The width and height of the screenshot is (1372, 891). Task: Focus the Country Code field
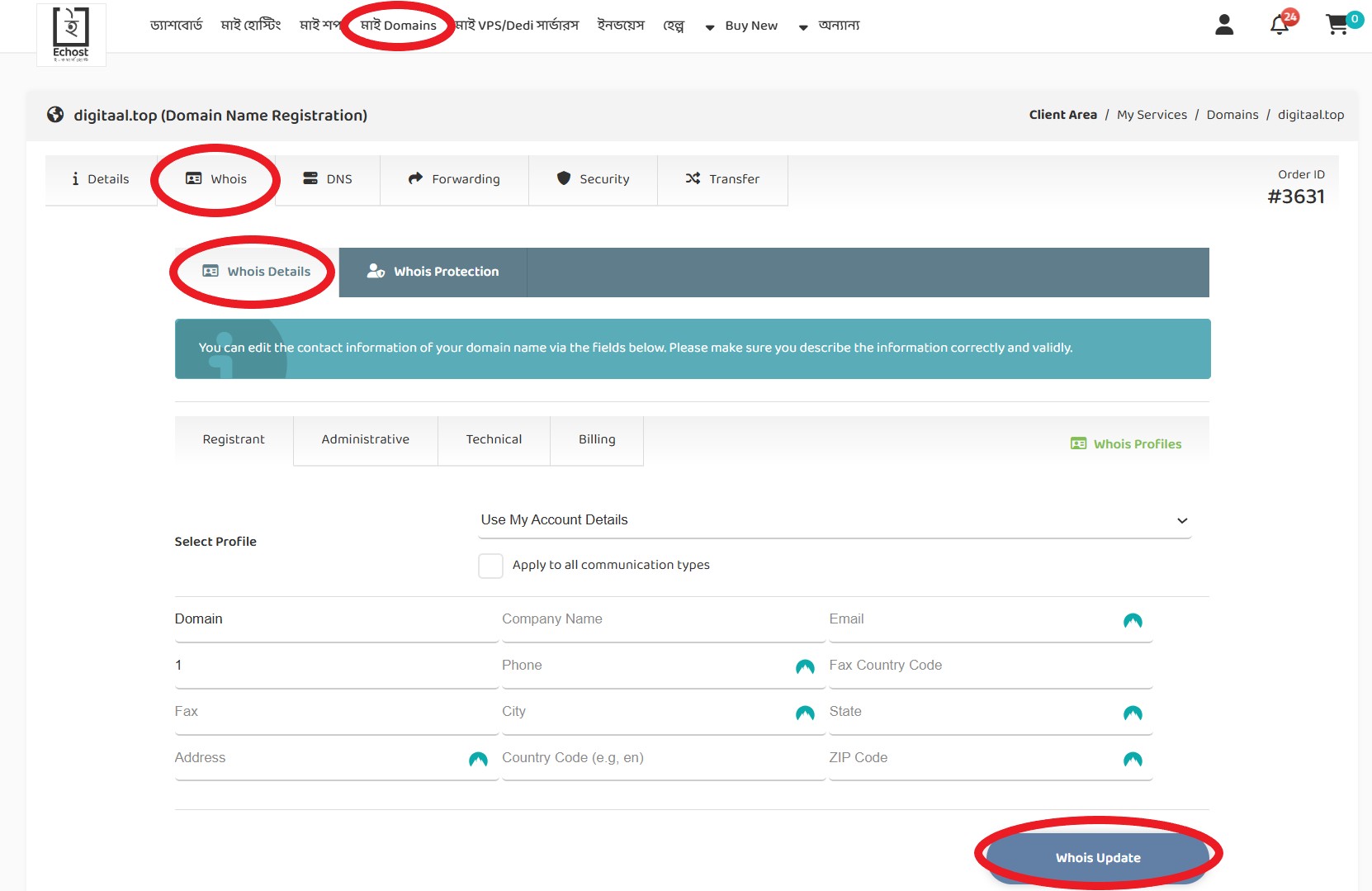pyautogui.click(x=664, y=758)
